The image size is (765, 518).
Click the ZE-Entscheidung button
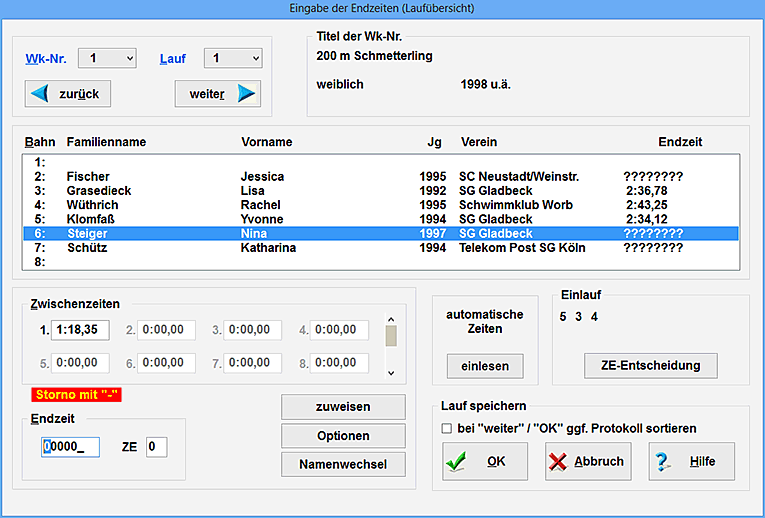(650, 365)
